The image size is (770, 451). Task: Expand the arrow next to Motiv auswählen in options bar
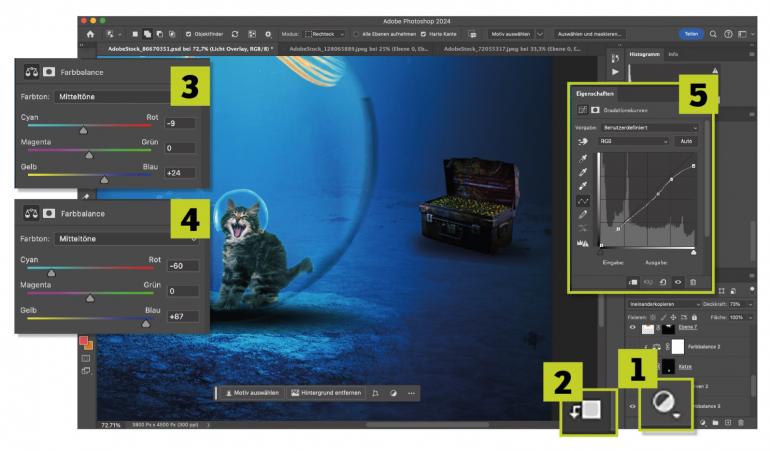[x=540, y=34]
